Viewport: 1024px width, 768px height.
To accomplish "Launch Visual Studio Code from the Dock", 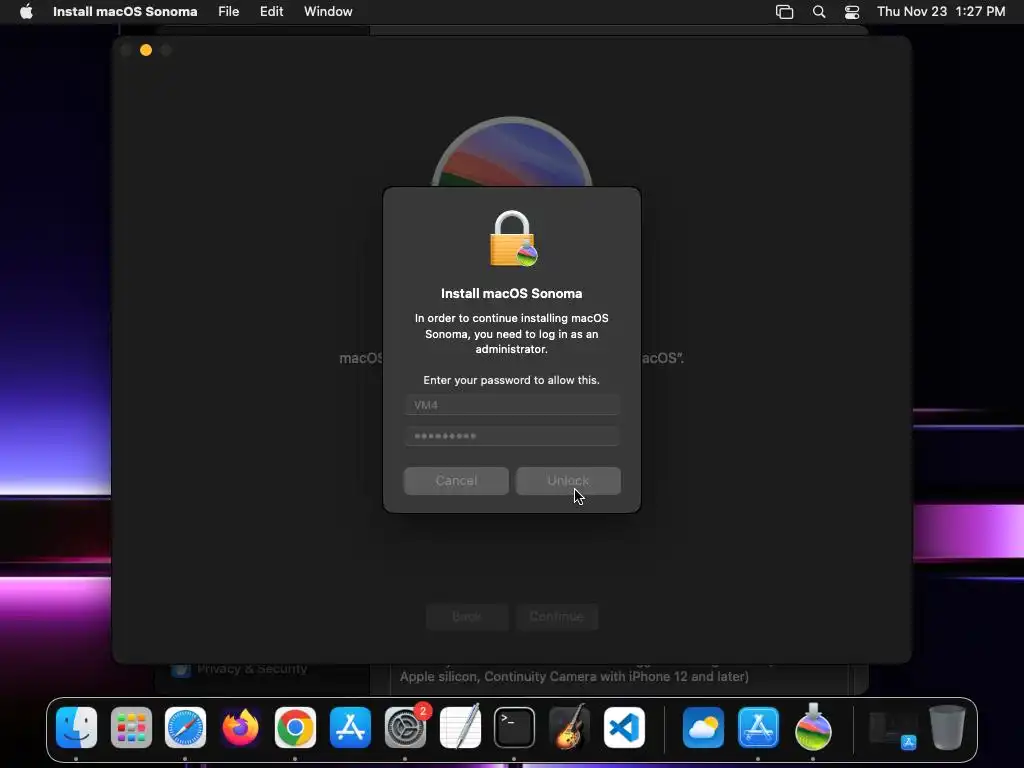I will pyautogui.click(x=624, y=728).
